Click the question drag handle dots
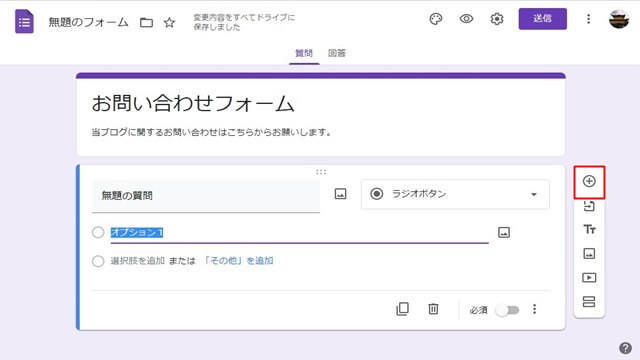The image size is (640, 360). (321, 172)
